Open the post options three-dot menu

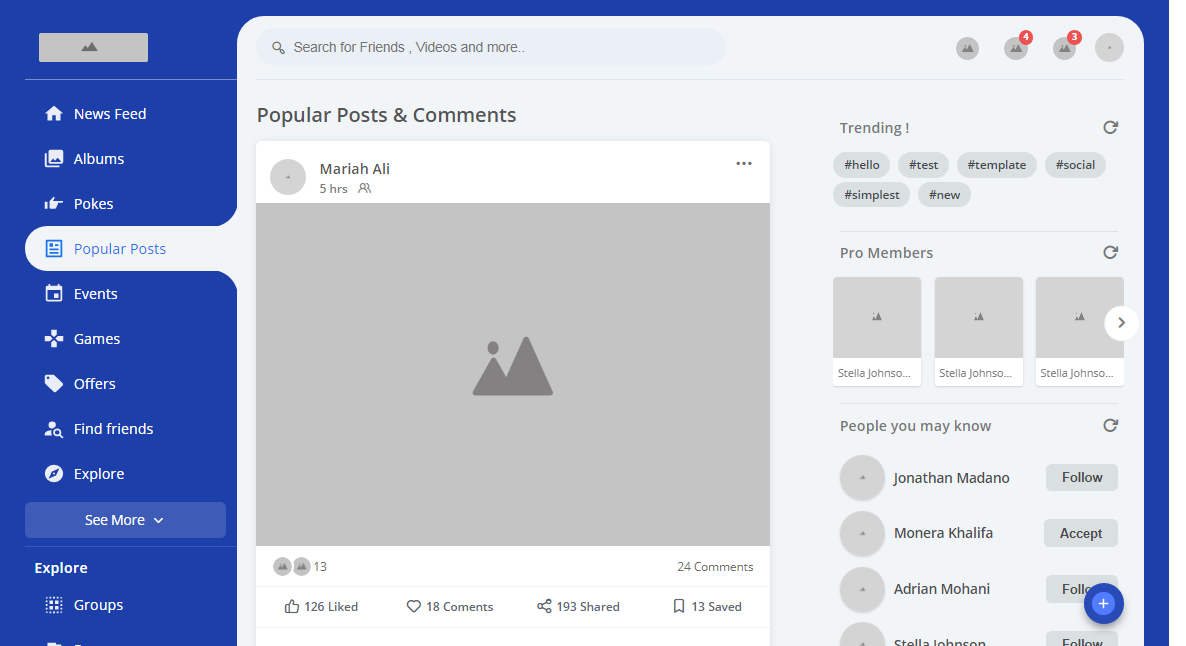[x=744, y=164]
